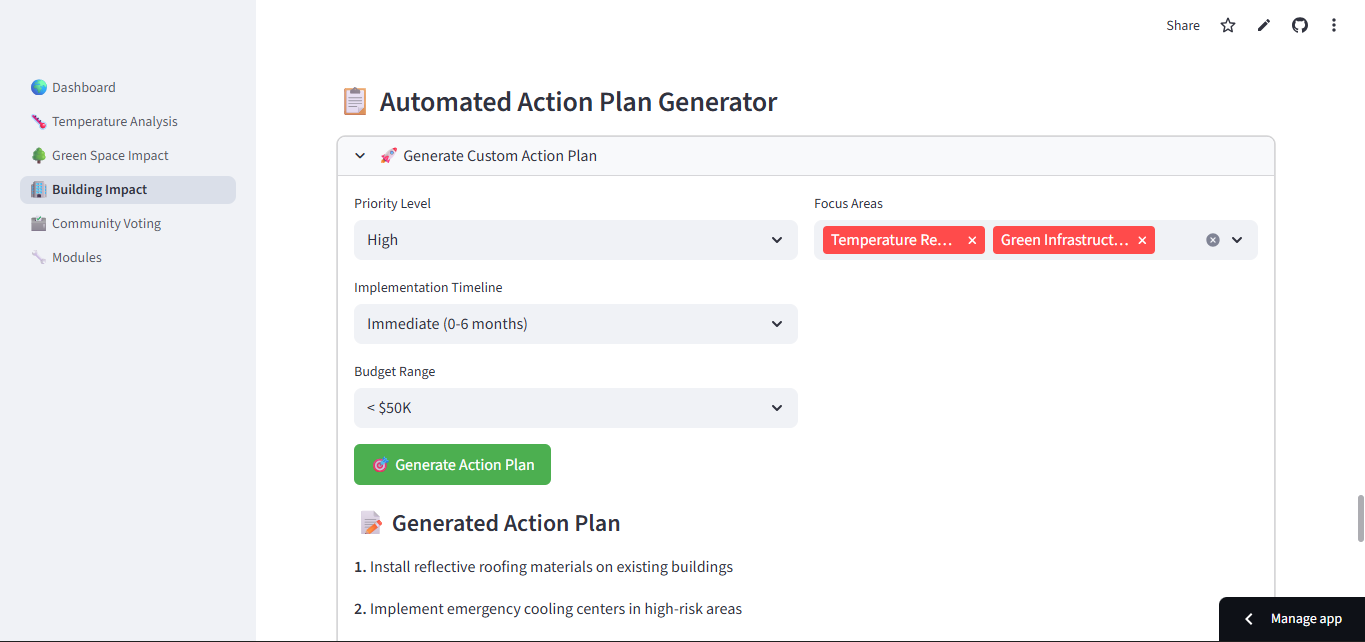The width and height of the screenshot is (1365, 642).
Task: Open the Community Voting page
Action: click(x=106, y=224)
